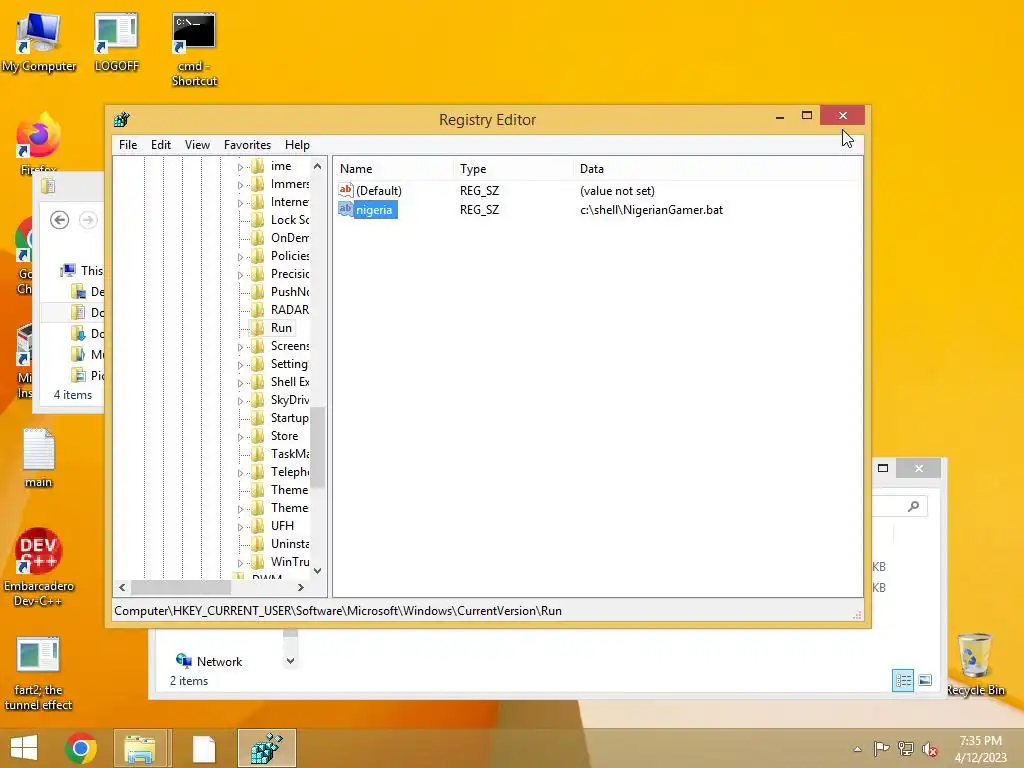The width and height of the screenshot is (1024, 768).
Task: Click the (Default) value string icon
Action: (x=345, y=190)
